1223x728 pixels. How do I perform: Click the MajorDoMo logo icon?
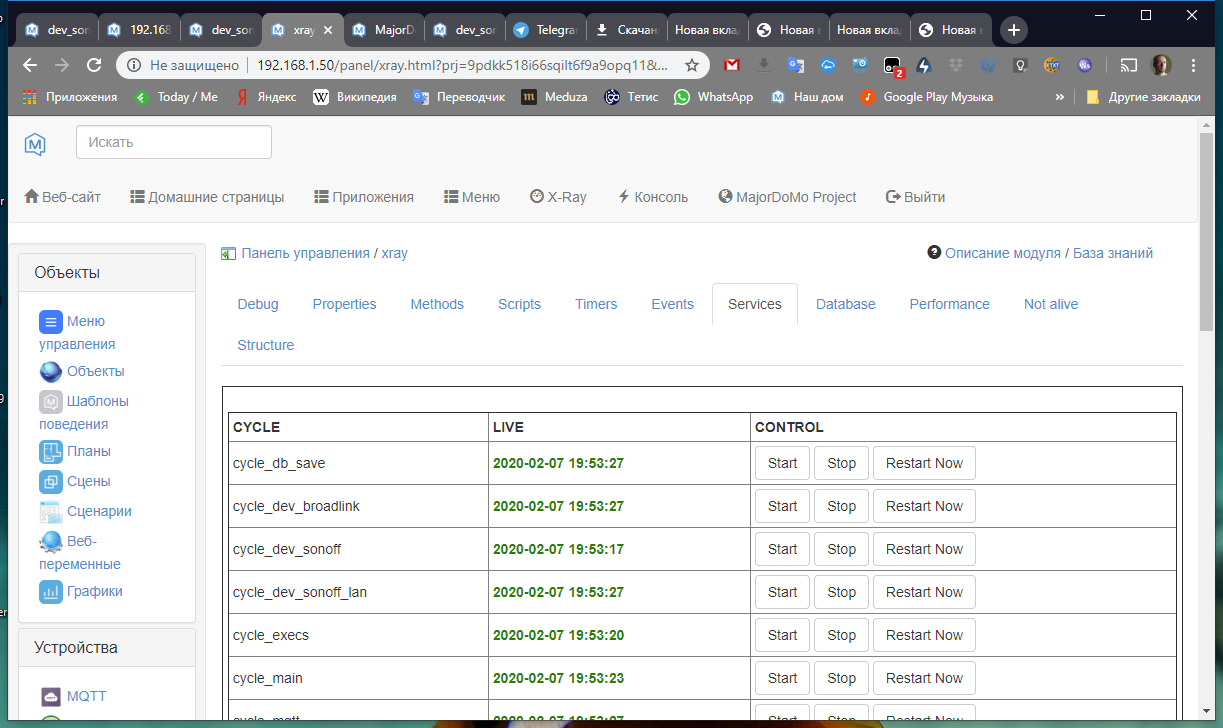point(35,143)
